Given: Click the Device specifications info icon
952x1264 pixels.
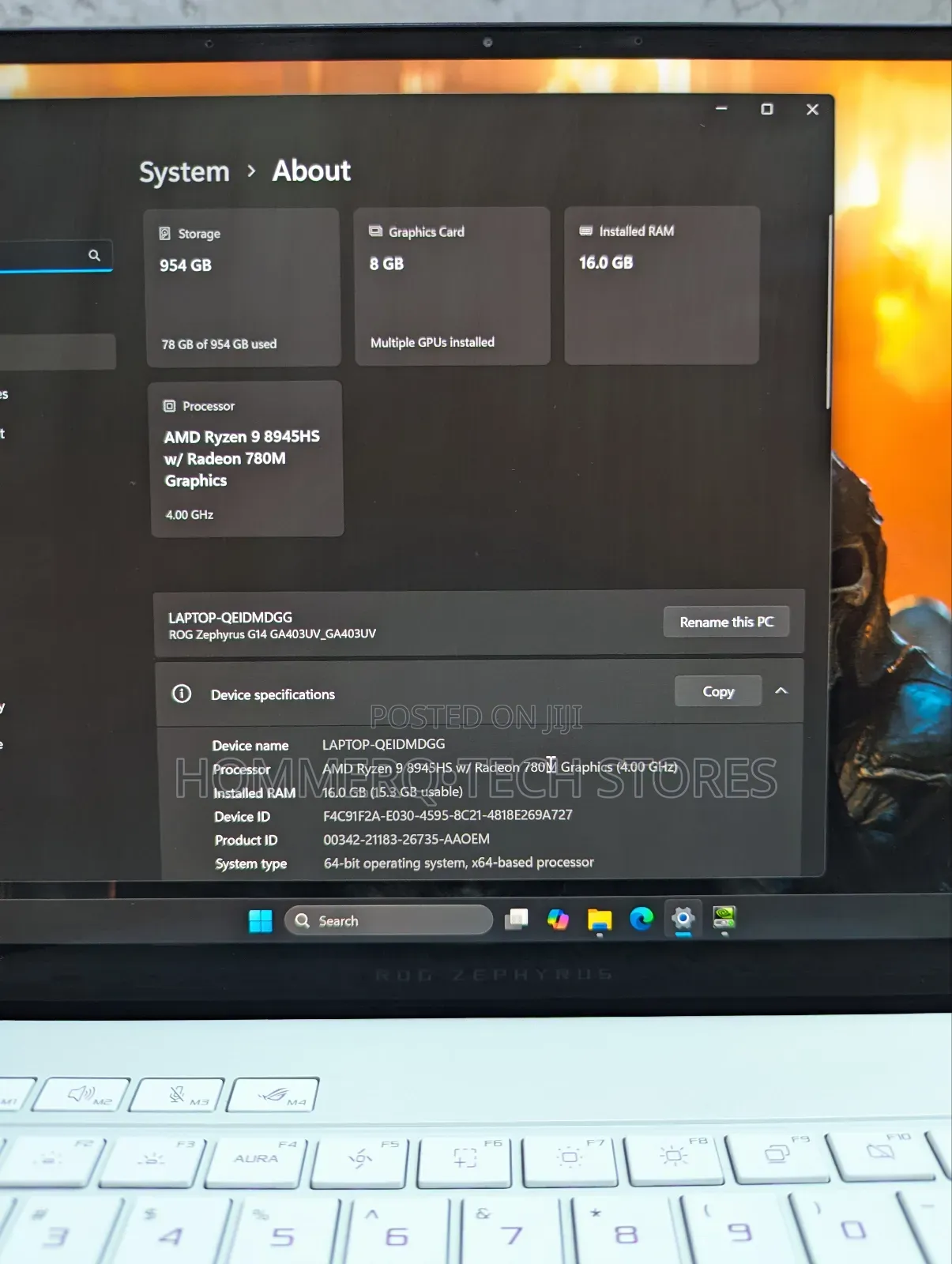Looking at the screenshot, I should point(182,694).
